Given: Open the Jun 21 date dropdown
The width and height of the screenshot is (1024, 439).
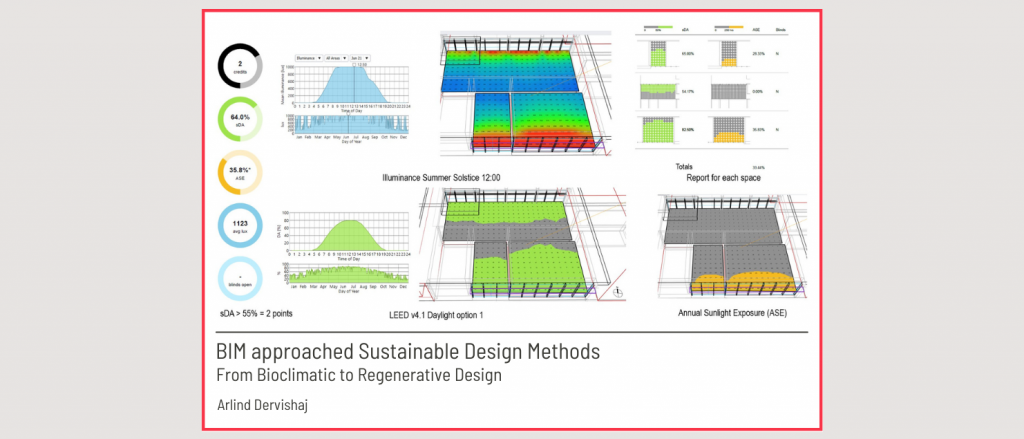Looking at the screenshot, I should pos(361,59).
